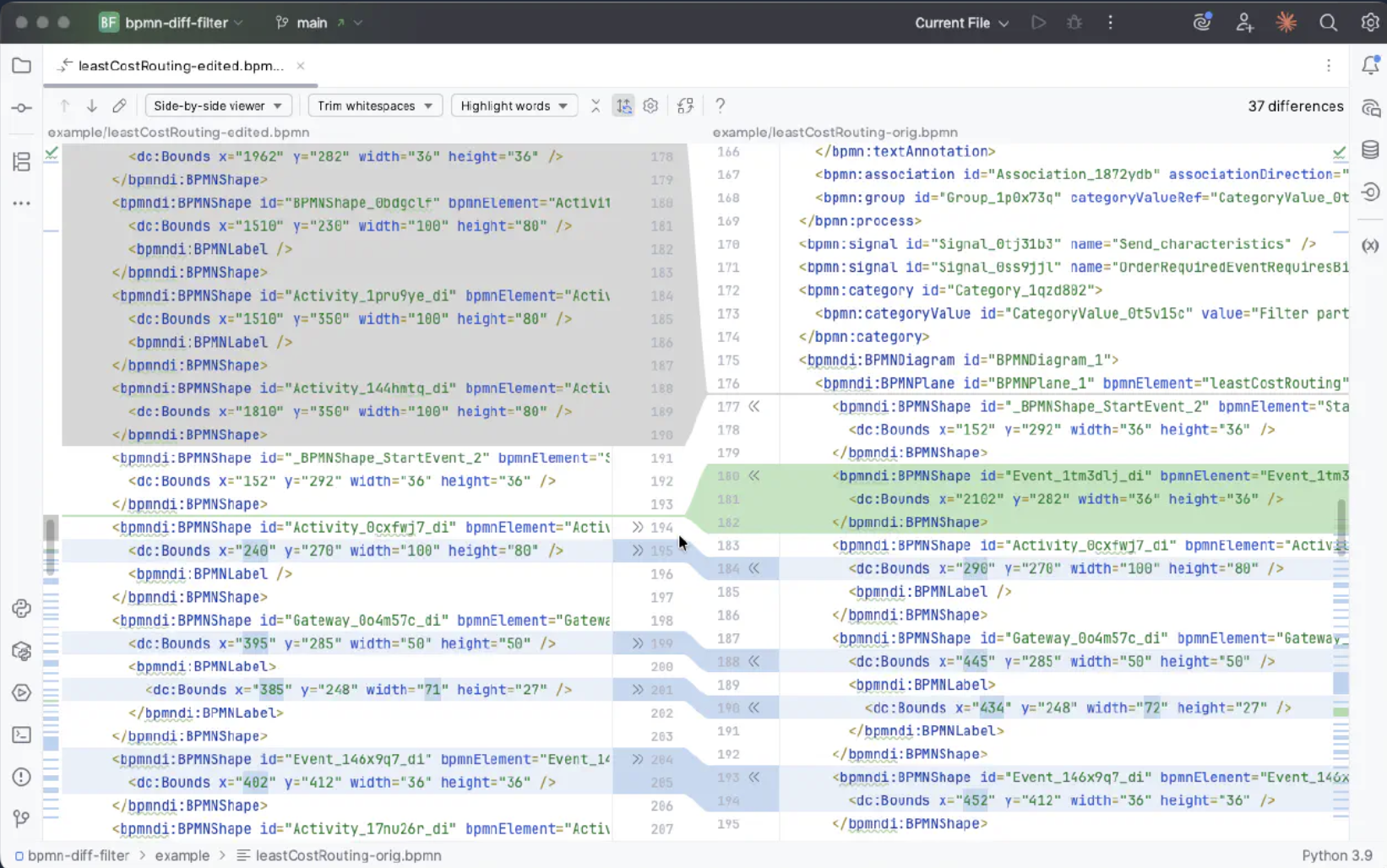The width and height of the screenshot is (1387, 868).
Task: Toggle synchronized scrolling in the diff toolbar
Action: [x=624, y=106]
